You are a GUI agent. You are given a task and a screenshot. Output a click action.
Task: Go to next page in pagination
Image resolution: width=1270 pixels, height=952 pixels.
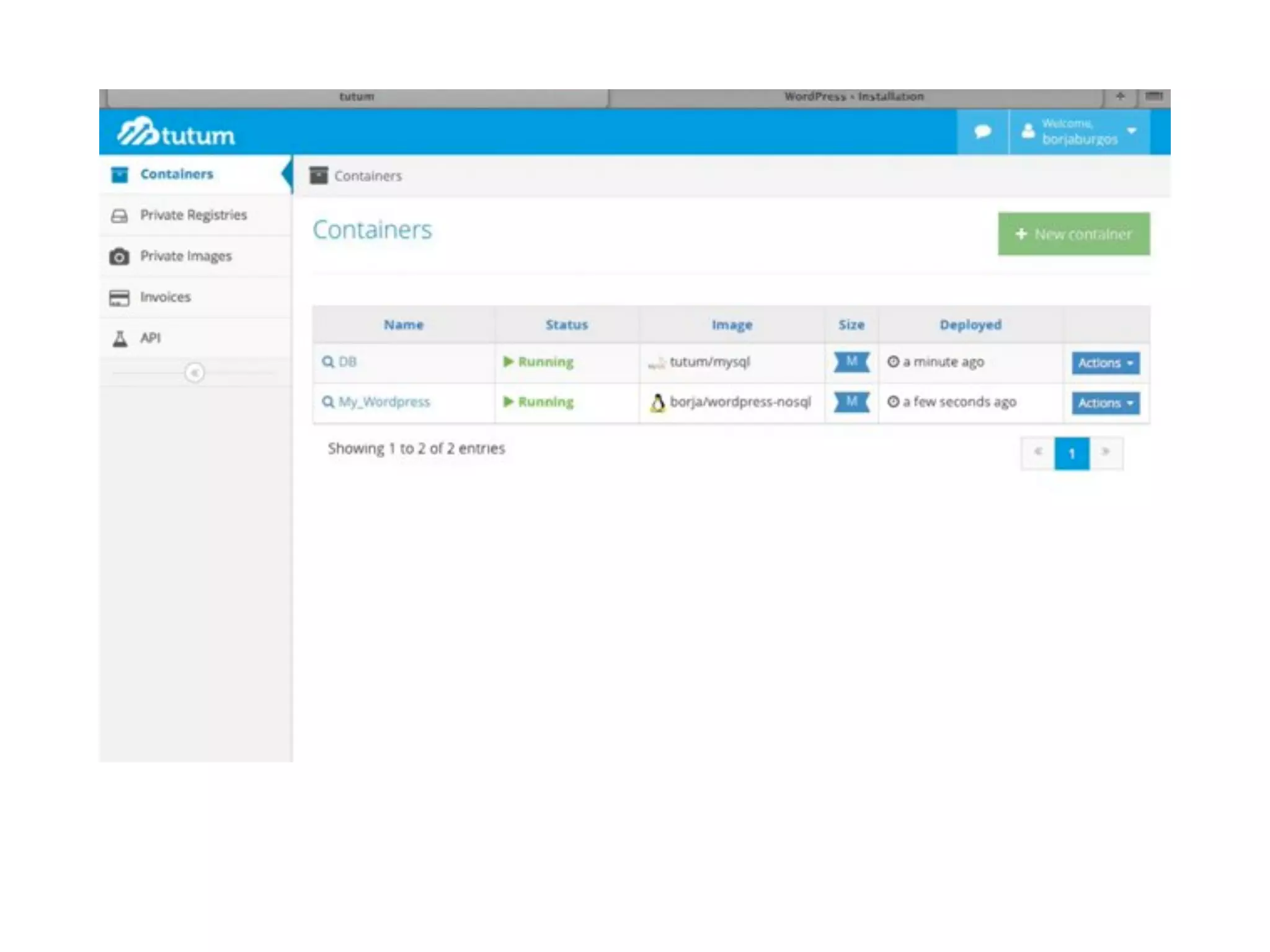(1105, 452)
